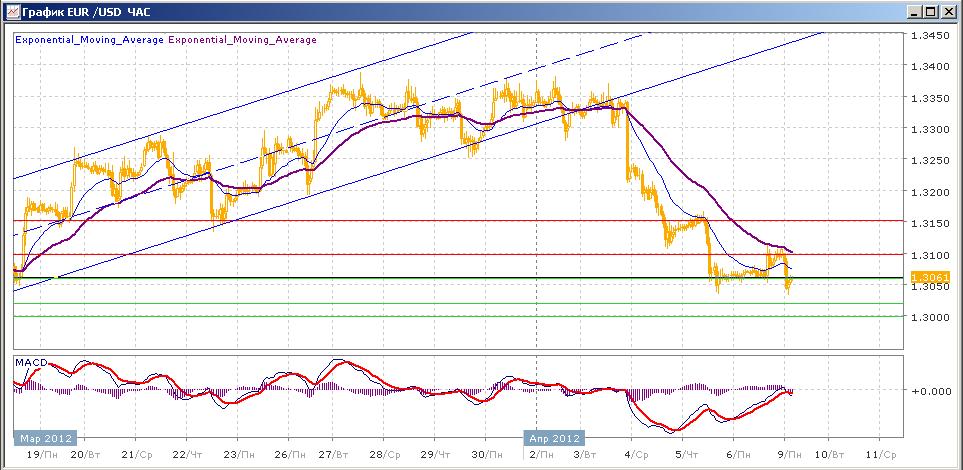963x470 pixels.
Task: Click the MACD indicator label
Action: click(x=31, y=362)
